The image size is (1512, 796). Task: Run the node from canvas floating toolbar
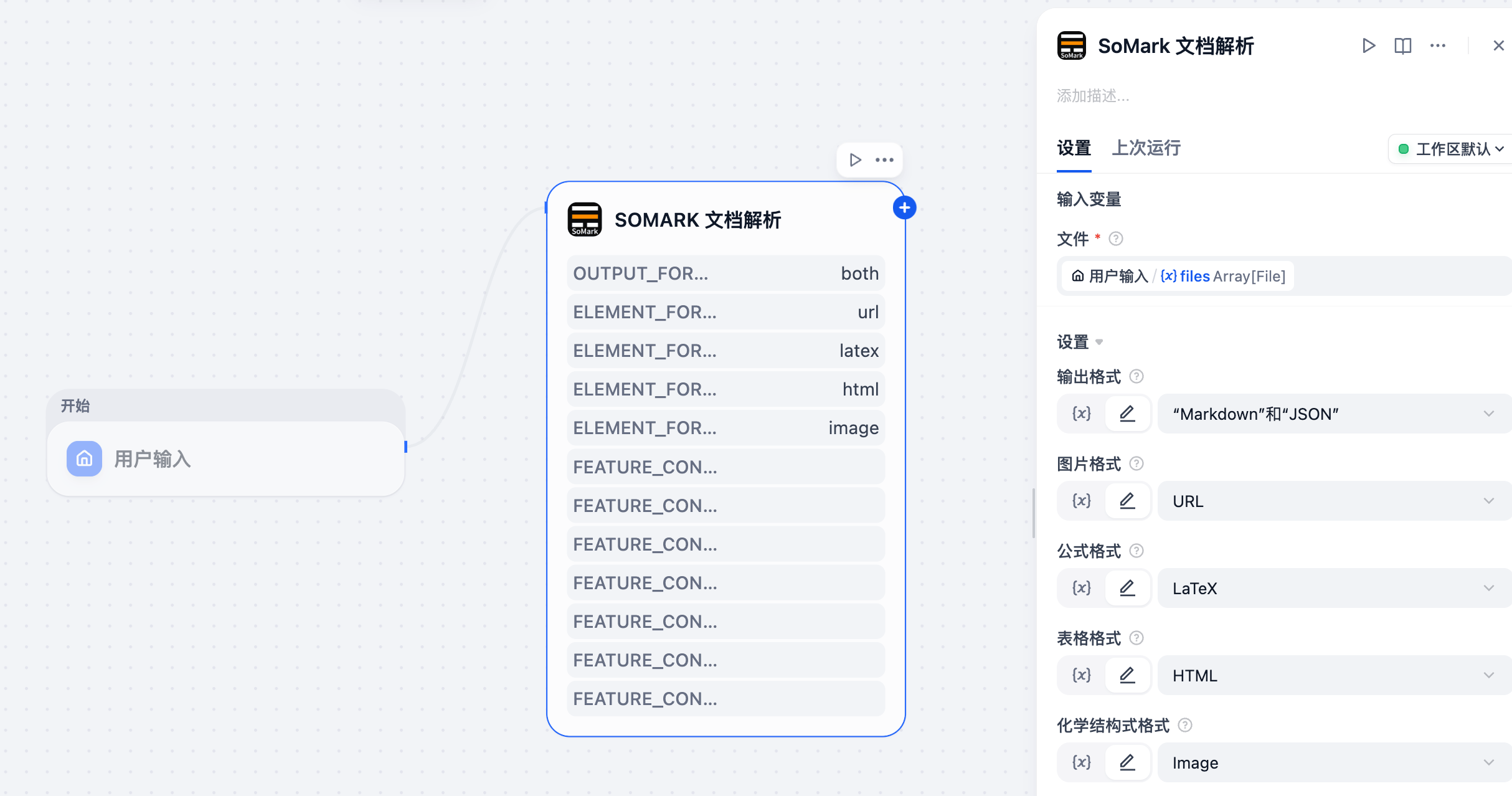coord(855,160)
